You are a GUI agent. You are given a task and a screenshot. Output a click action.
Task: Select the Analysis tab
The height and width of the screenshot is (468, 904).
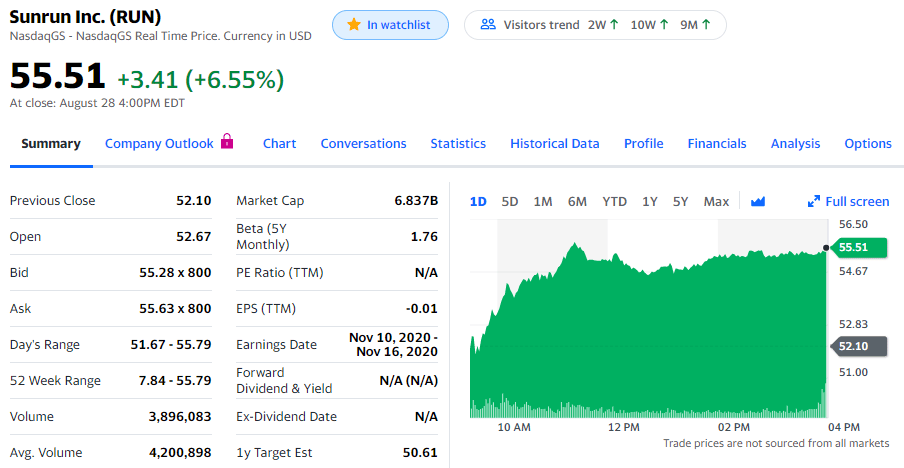(795, 143)
